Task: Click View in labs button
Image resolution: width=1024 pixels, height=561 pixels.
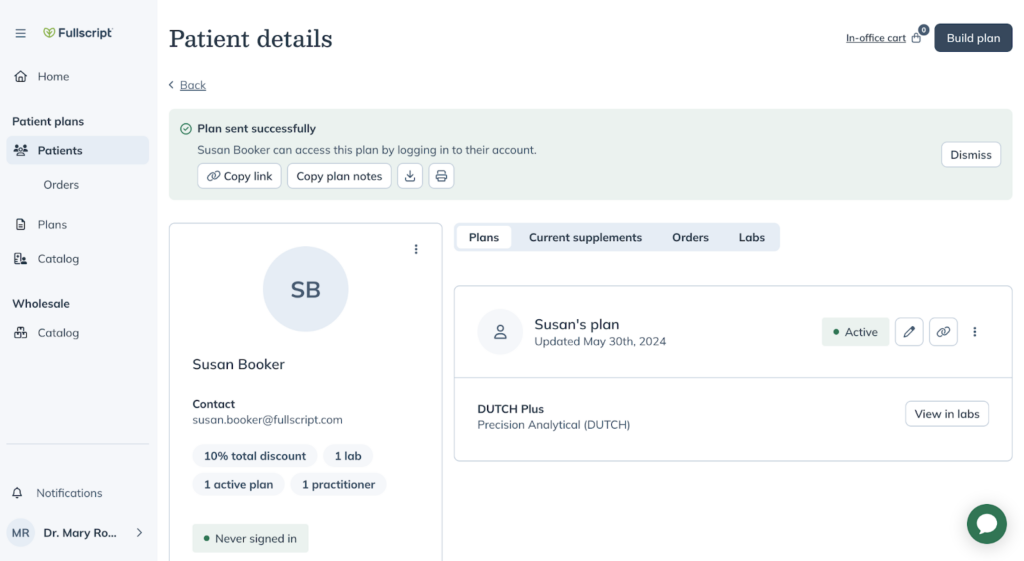Action: (947, 414)
